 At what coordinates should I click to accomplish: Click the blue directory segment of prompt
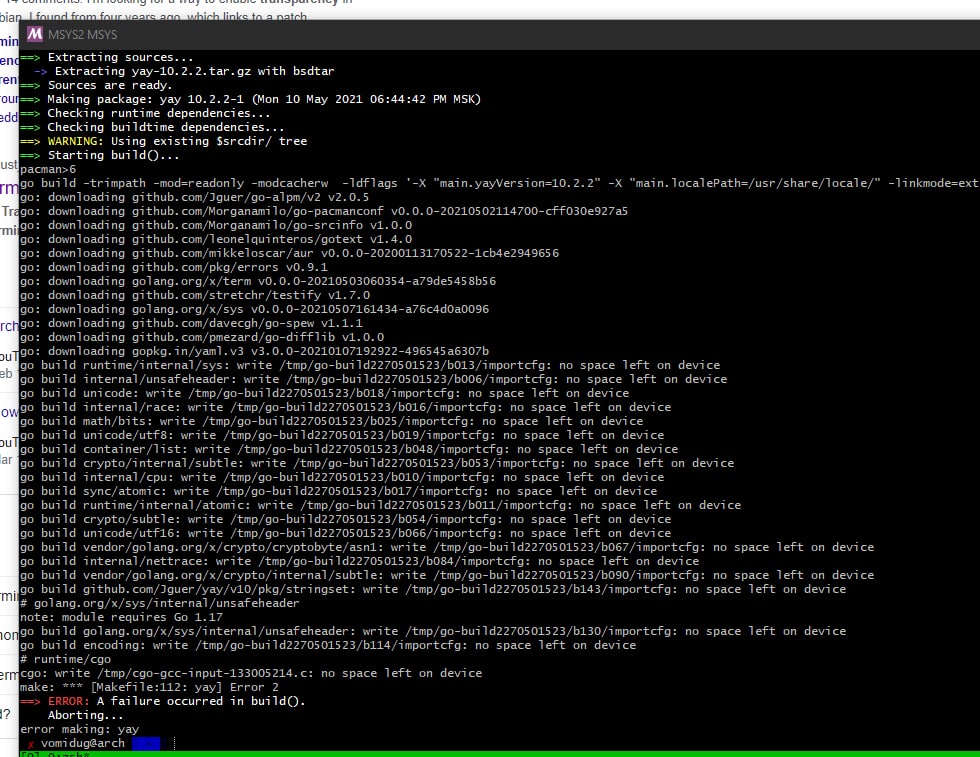(146, 743)
